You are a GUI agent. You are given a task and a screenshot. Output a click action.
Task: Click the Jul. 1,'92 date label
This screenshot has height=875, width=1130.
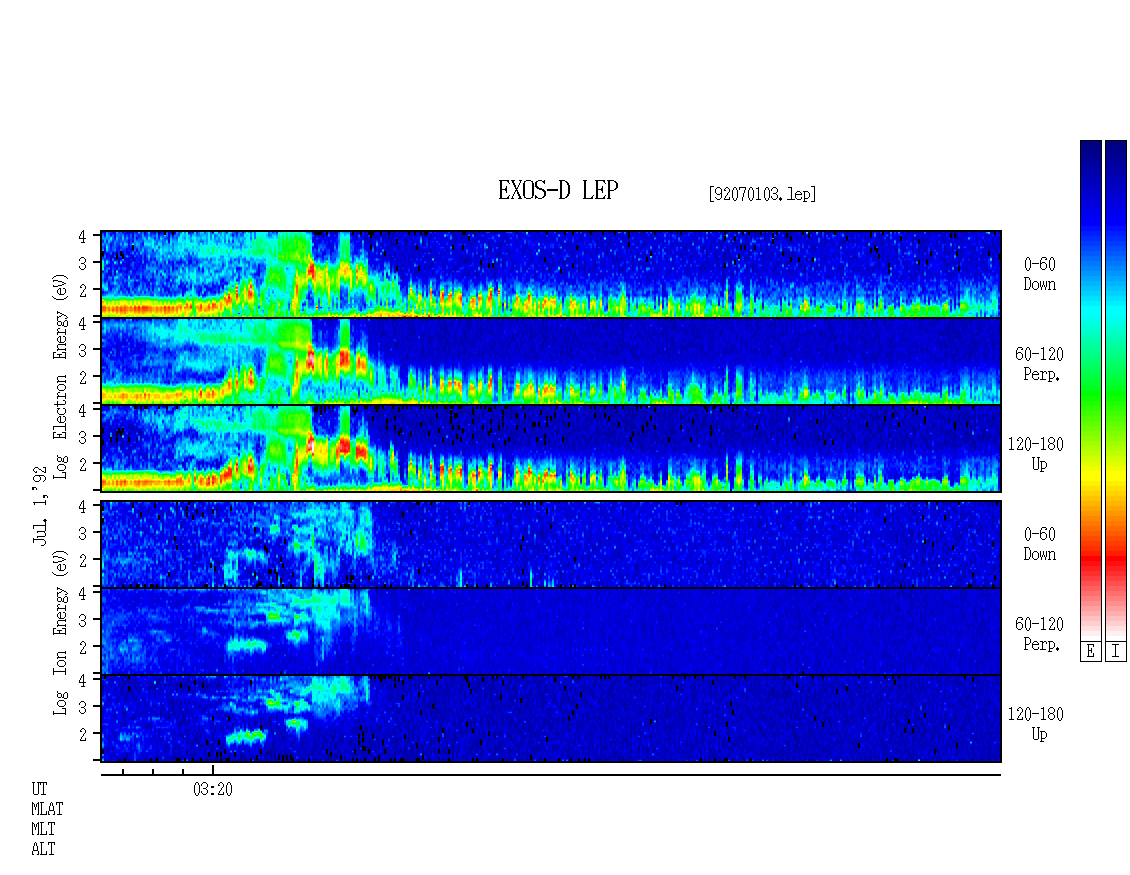40,506
